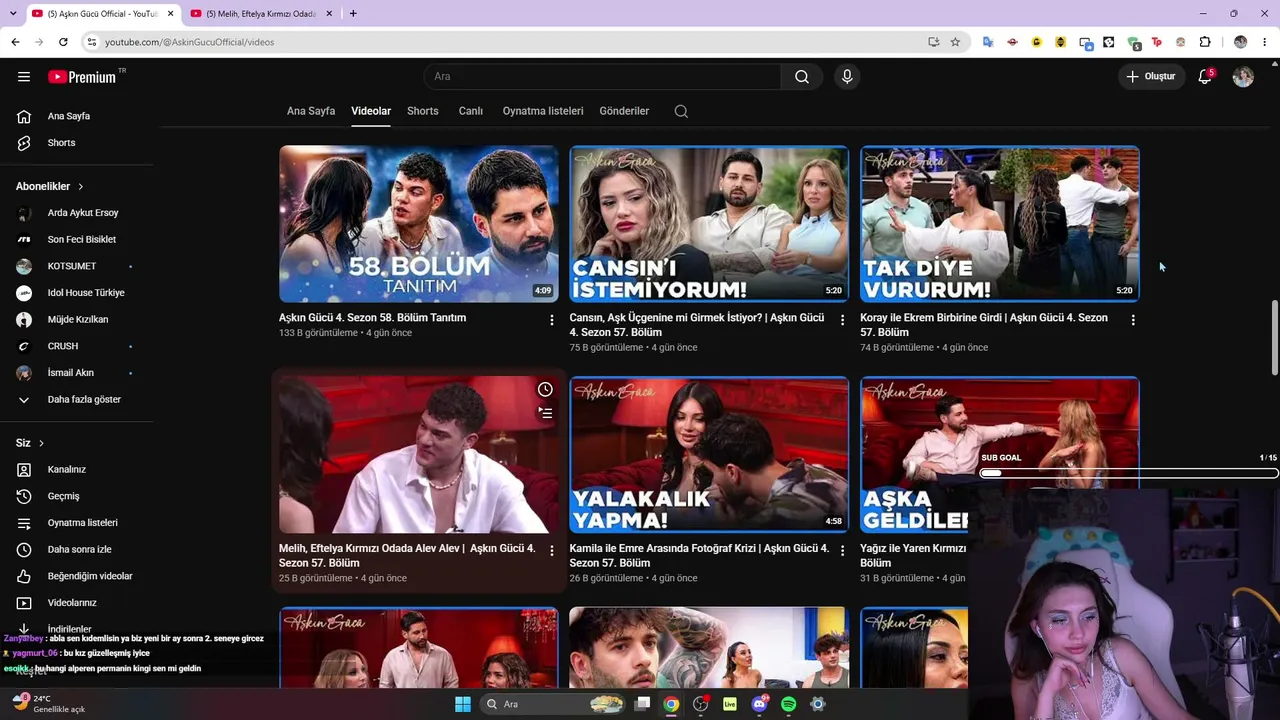This screenshot has height=720, width=1280.
Task: Open options for Koray ile Ekrem video
Action: 1133,320
